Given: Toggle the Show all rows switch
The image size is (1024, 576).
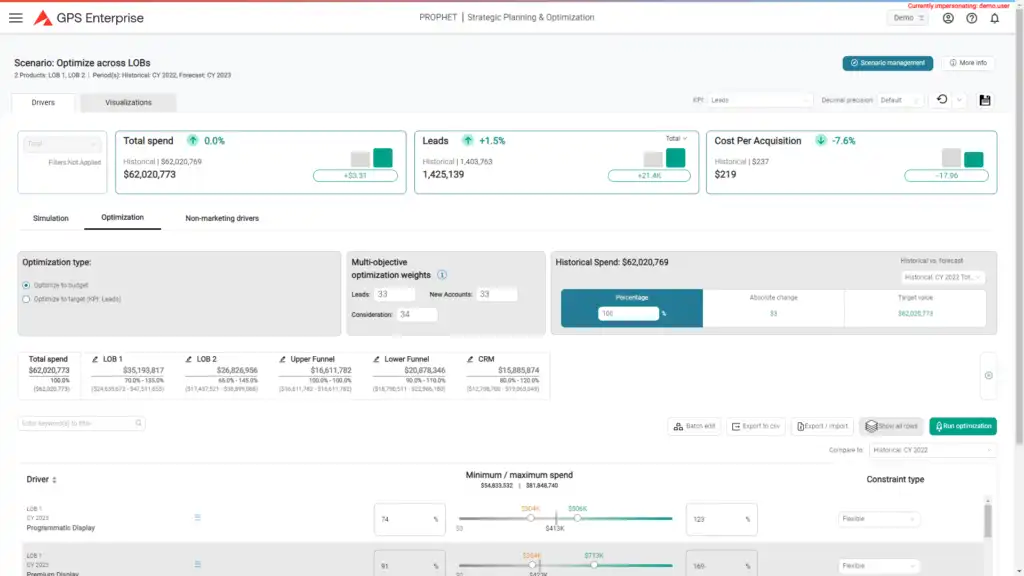Looking at the screenshot, I should 889,426.
